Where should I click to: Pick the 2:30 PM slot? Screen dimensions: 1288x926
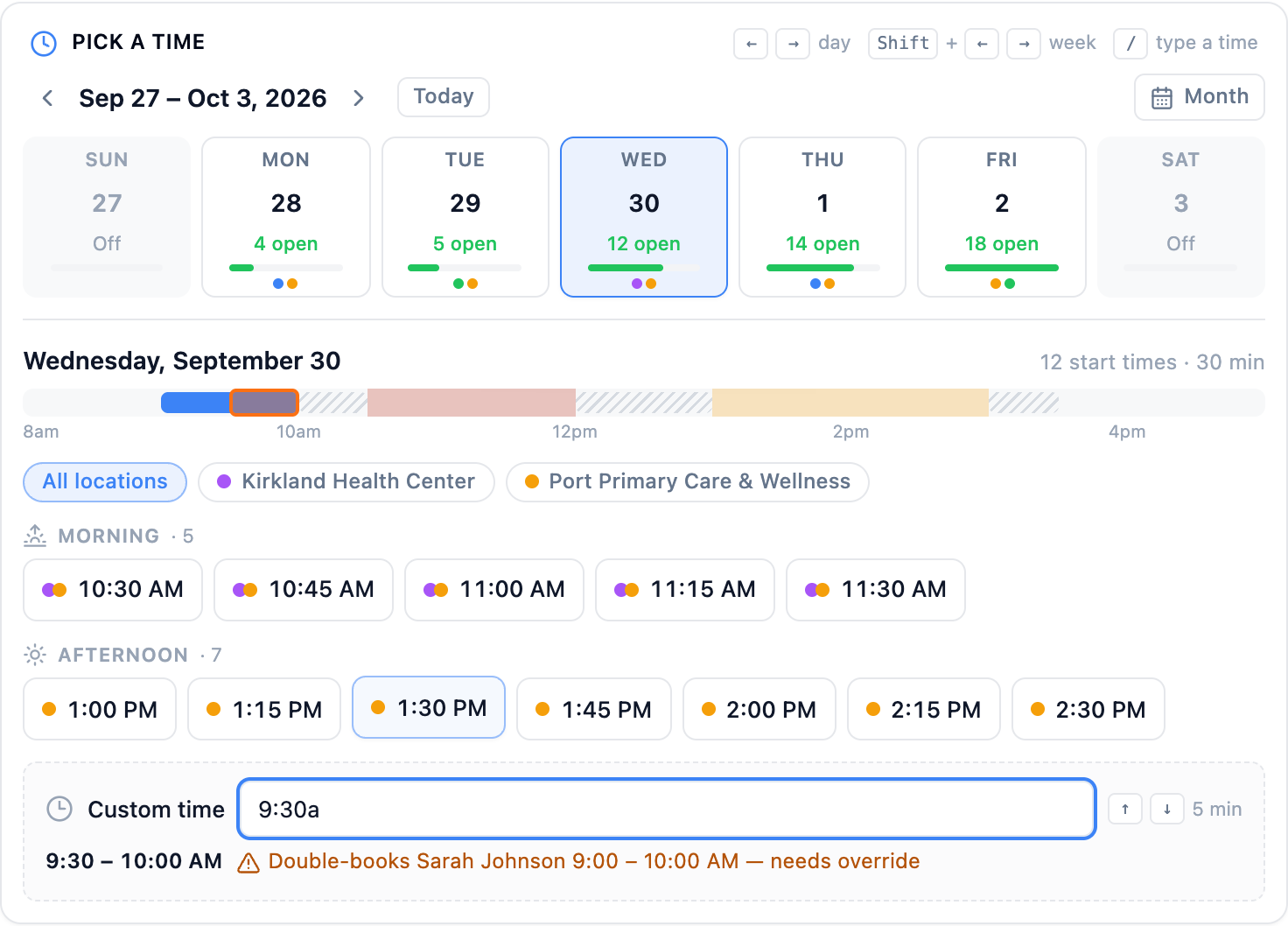[1088, 709]
